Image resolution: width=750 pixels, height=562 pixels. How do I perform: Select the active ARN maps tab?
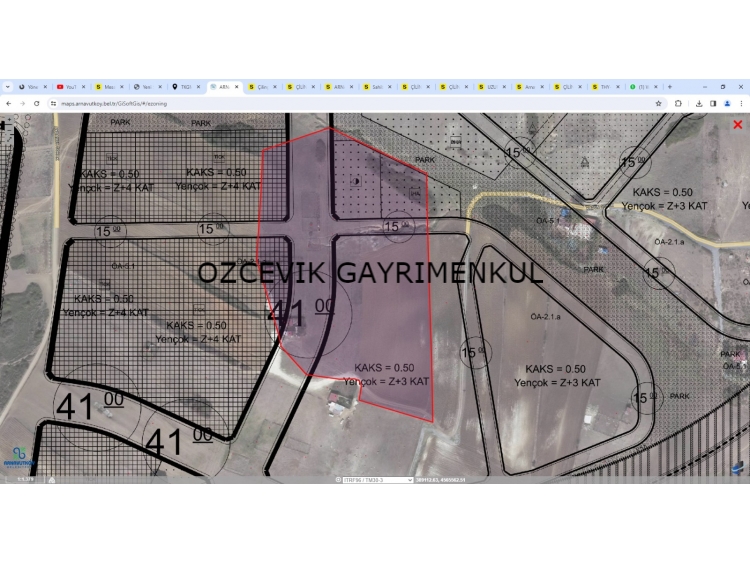click(224, 87)
